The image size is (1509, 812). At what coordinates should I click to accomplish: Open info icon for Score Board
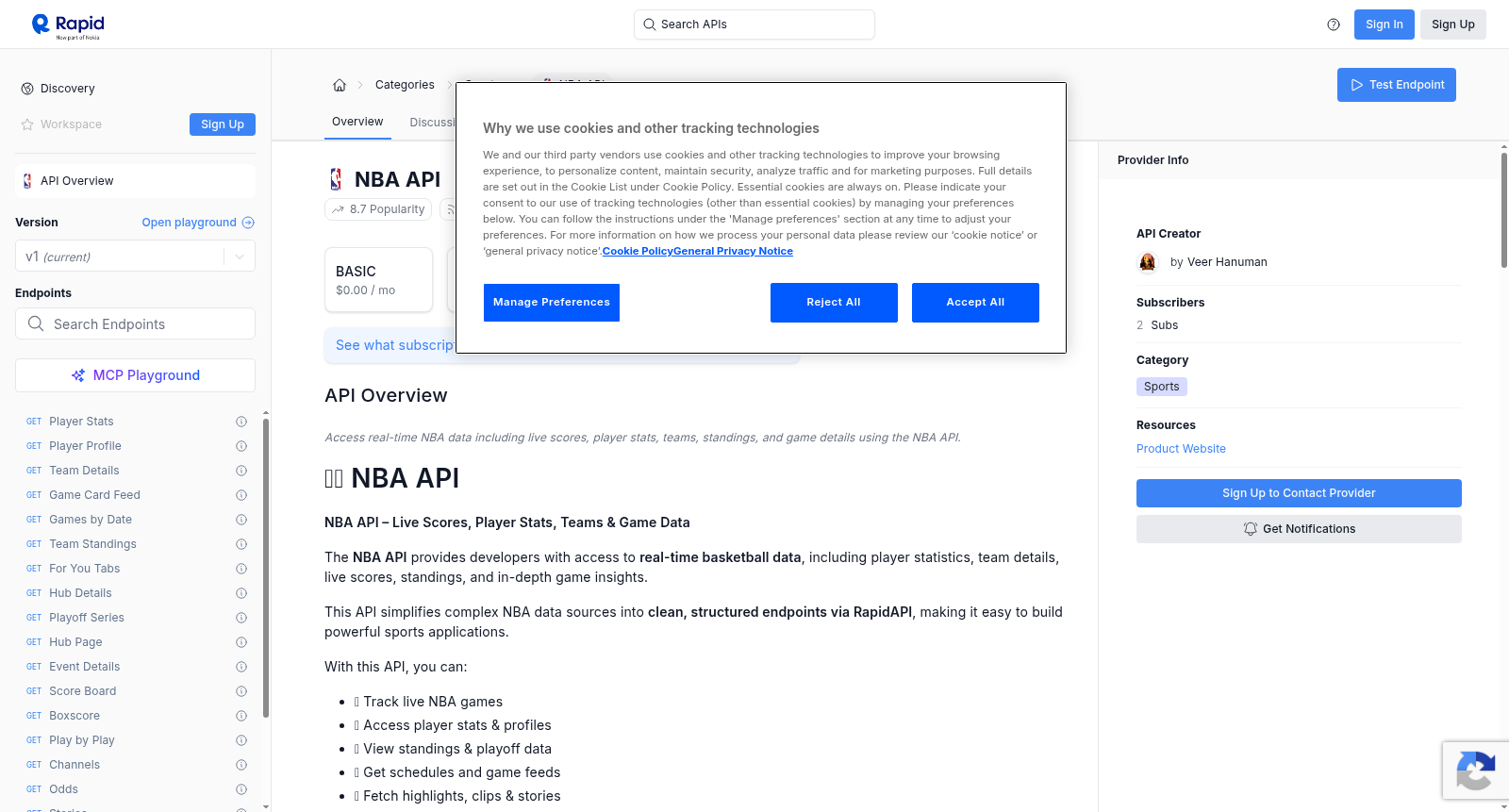pos(241,691)
